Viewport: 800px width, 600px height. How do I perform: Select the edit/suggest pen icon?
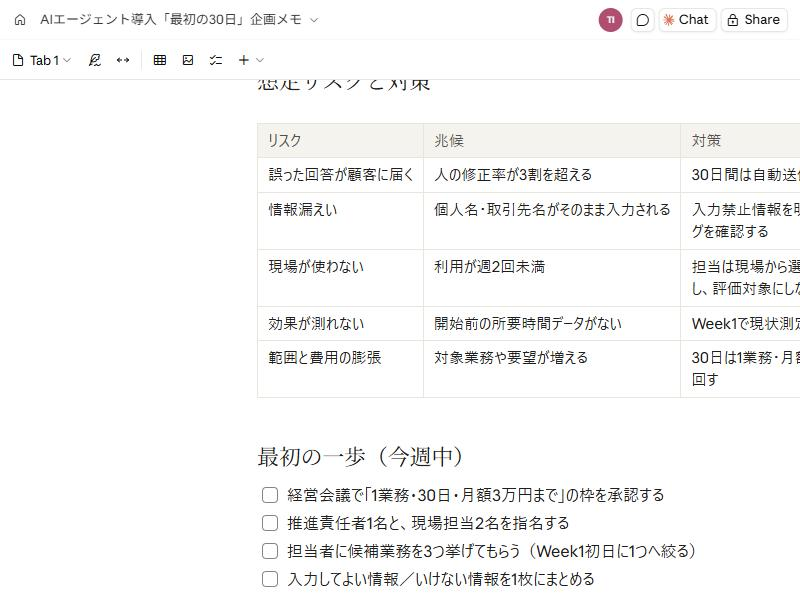(x=94, y=60)
